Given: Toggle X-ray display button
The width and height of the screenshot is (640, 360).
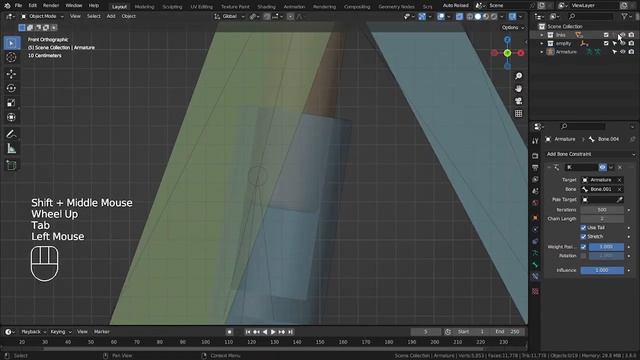Looking at the screenshot, I should pos(459,16).
